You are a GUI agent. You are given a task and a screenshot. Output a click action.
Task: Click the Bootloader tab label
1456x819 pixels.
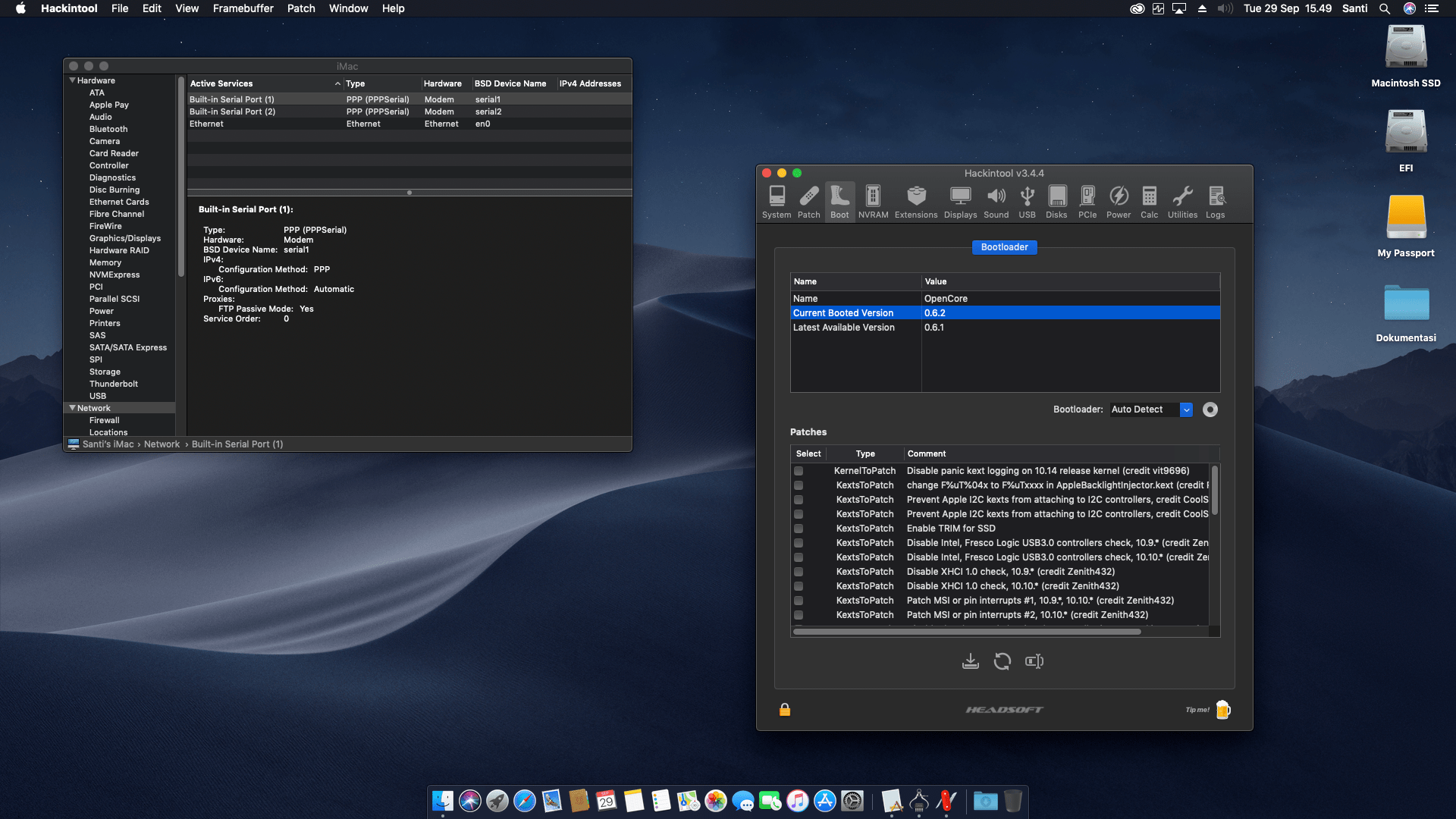pos(1004,247)
